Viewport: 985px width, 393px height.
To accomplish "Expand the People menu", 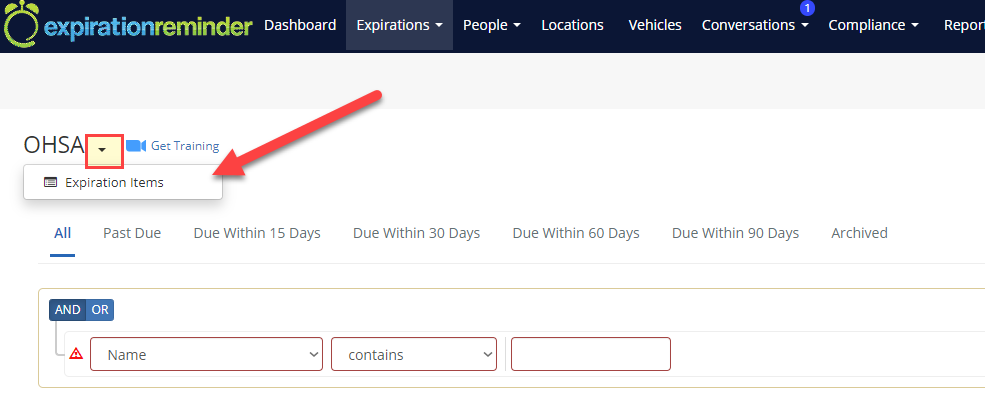I will (x=492, y=25).
